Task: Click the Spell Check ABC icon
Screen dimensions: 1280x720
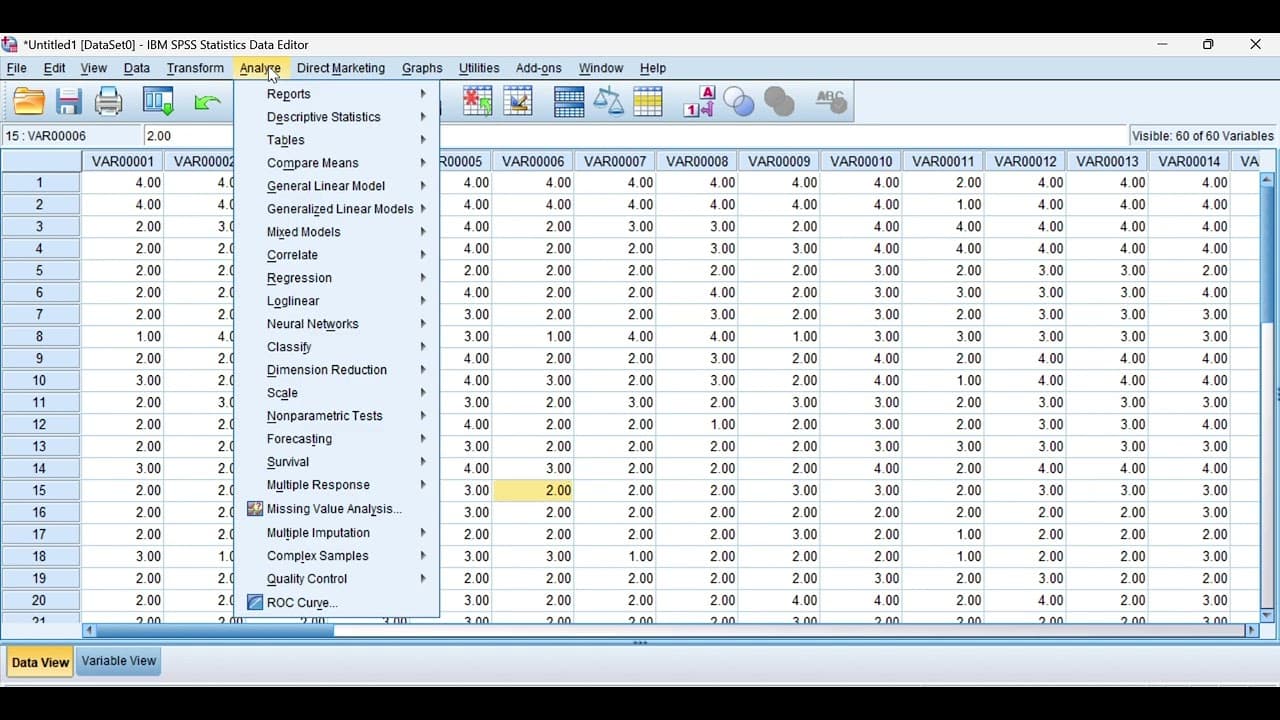Action: [831, 101]
